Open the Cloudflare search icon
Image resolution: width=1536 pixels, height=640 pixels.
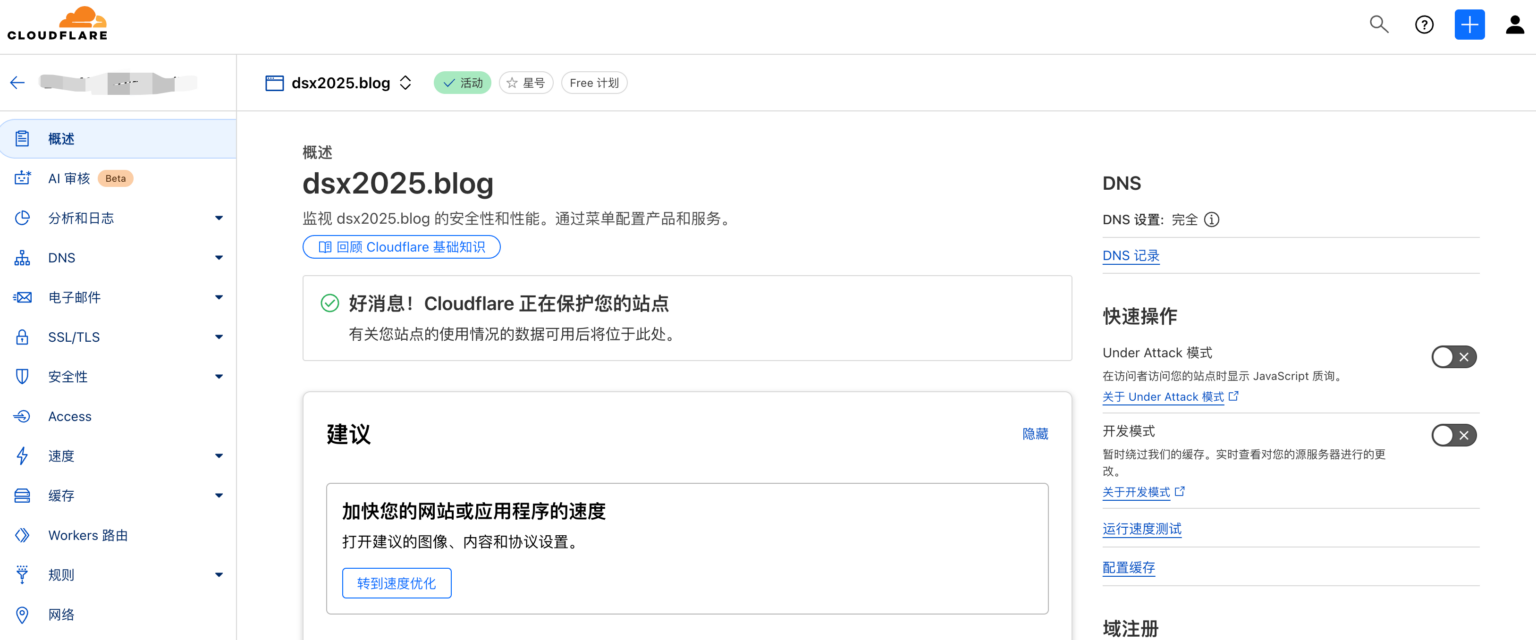click(1378, 23)
